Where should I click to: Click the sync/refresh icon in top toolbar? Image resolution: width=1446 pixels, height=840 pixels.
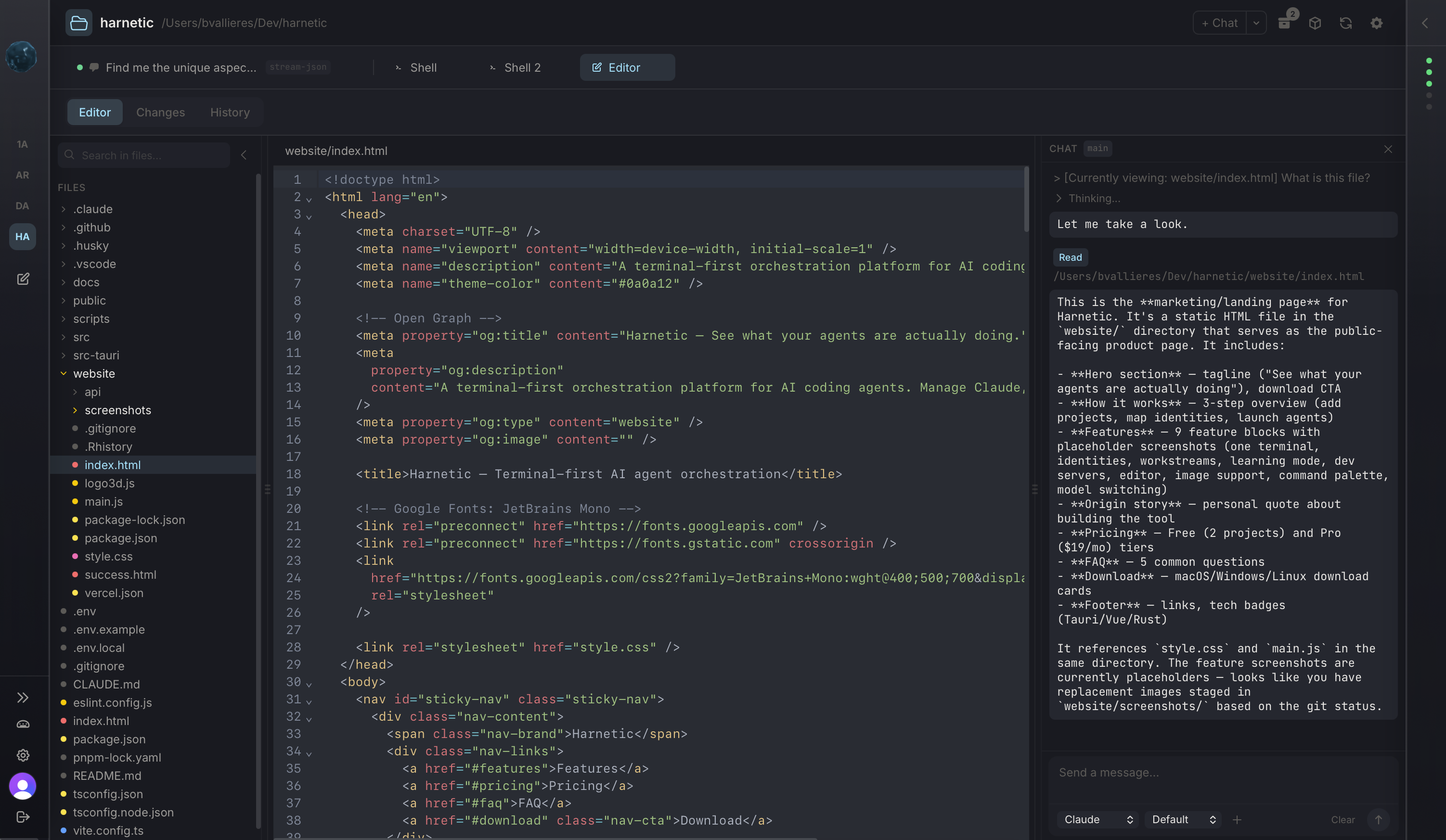(1345, 23)
